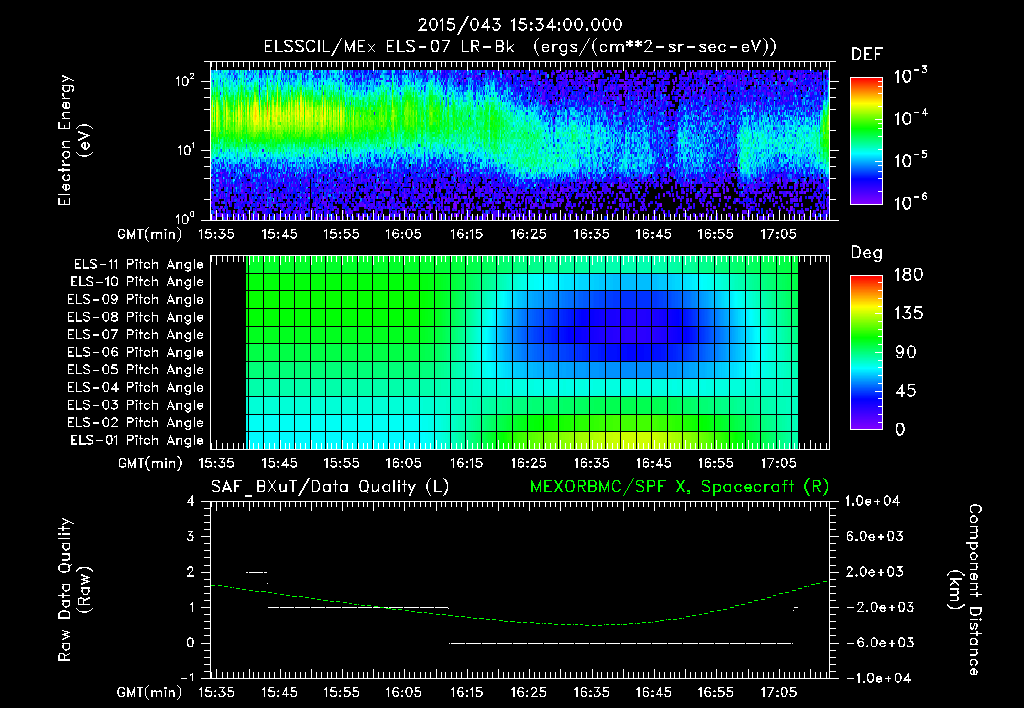Image resolution: width=1024 pixels, height=708 pixels.
Task: Click 16:35 on the data quality time axis
Action: (x=591, y=692)
